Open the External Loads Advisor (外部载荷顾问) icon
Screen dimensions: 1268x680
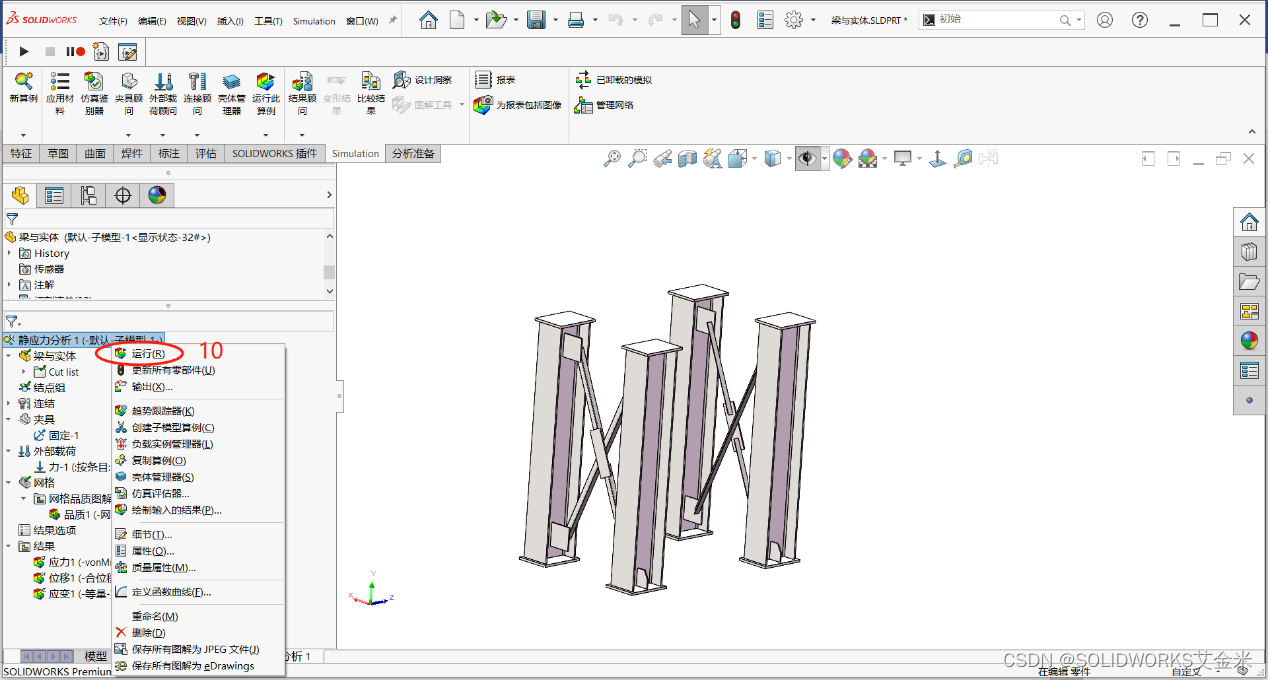tap(163, 82)
